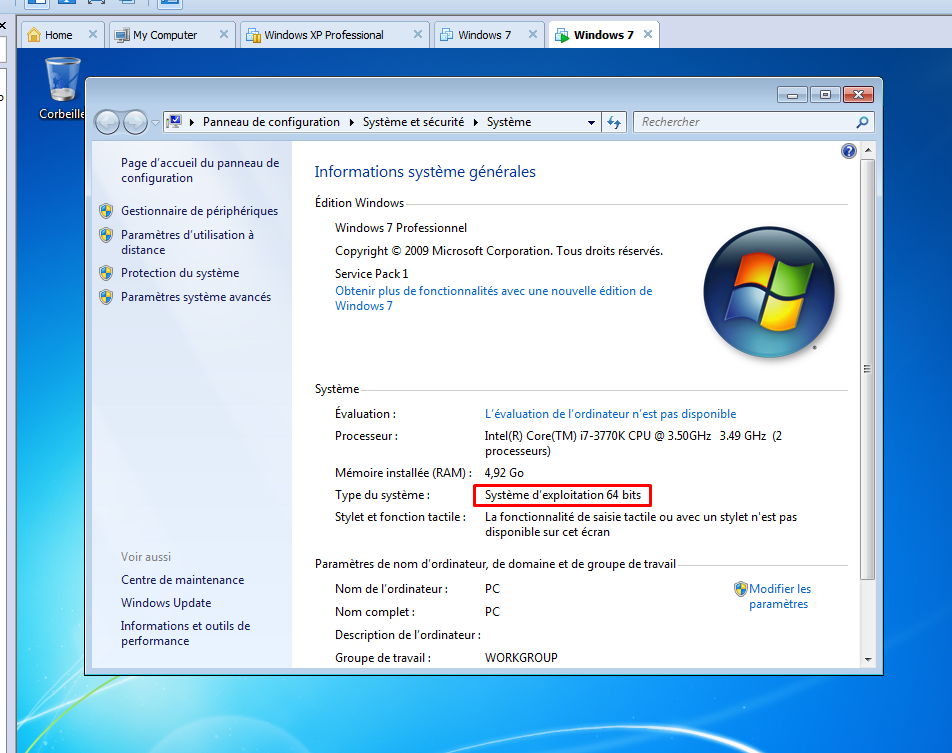Close the My Computer tab
952x753 pixels.
[x=224, y=35]
